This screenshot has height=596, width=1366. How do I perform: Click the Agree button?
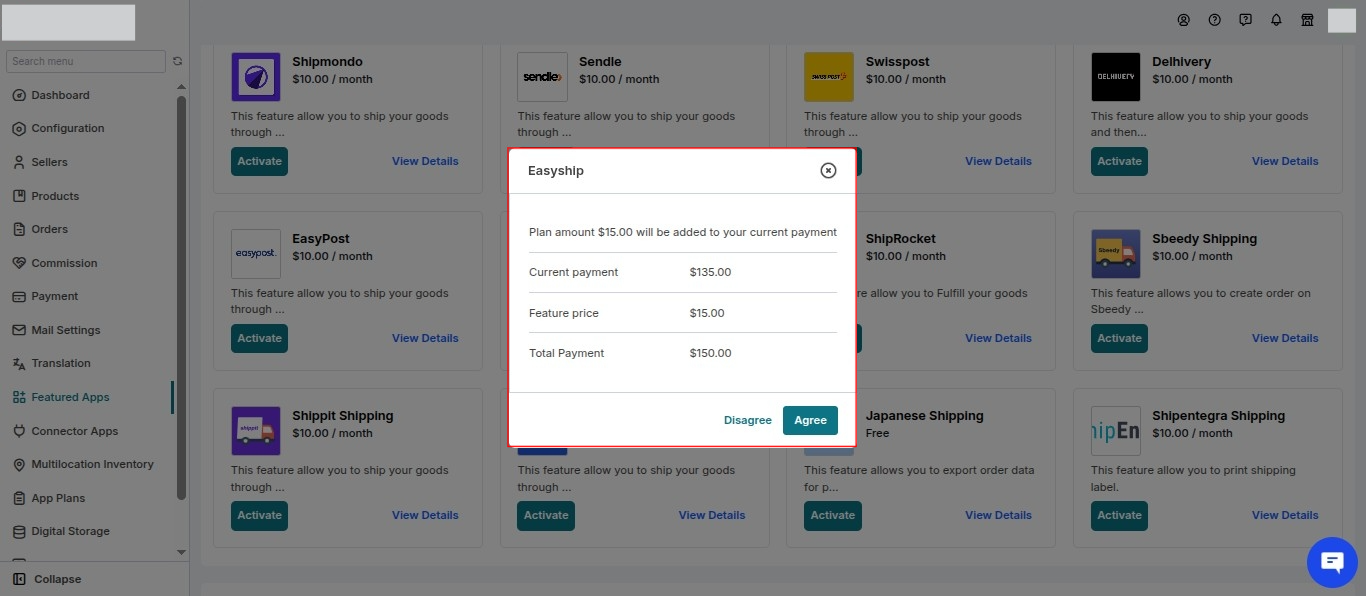[810, 420]
